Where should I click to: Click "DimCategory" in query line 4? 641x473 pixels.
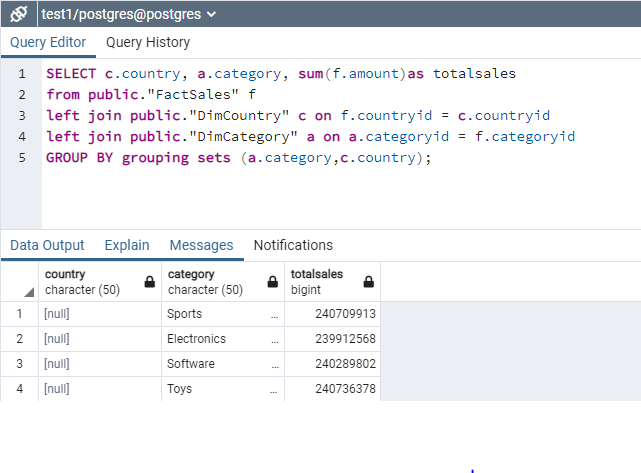243,137
